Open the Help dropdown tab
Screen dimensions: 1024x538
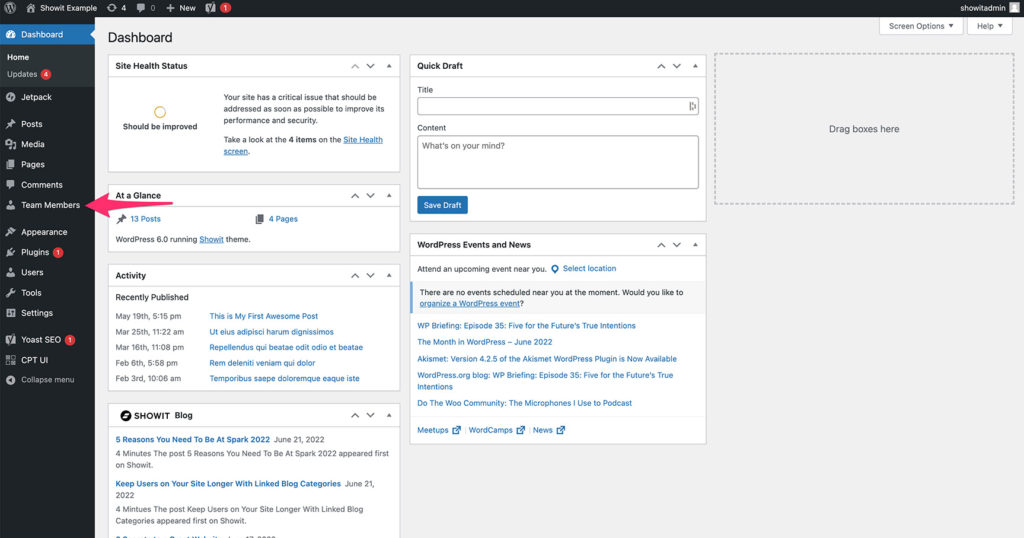[992, 26]
